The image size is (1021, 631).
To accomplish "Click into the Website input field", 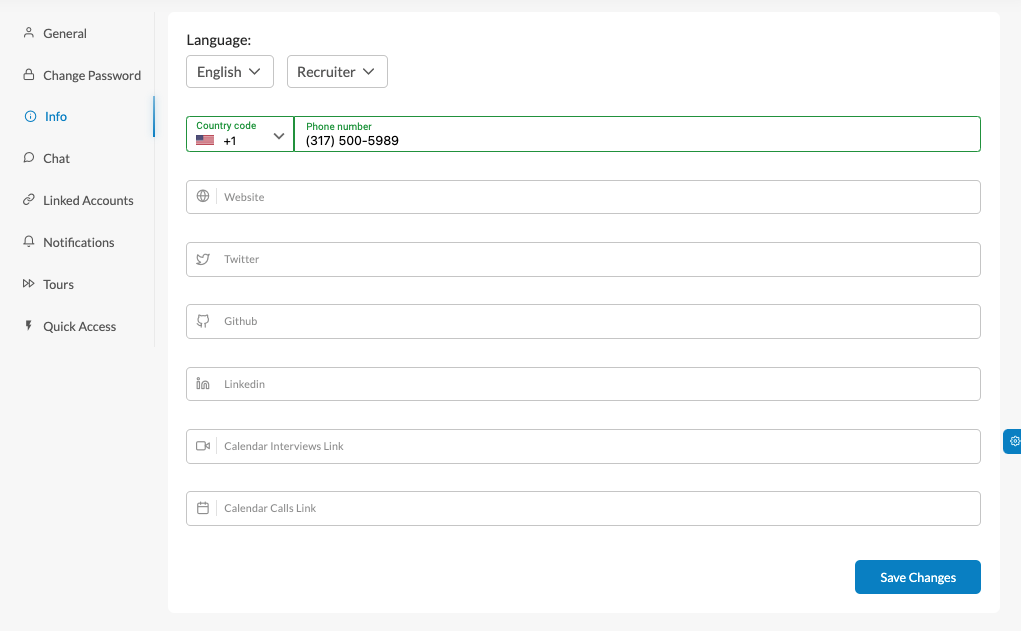I will click(x=583, y=197).
